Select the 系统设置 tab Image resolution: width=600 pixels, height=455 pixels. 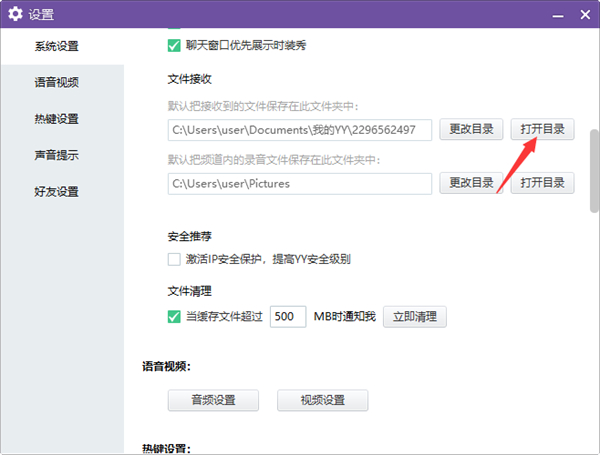click(x=57, y=46)
